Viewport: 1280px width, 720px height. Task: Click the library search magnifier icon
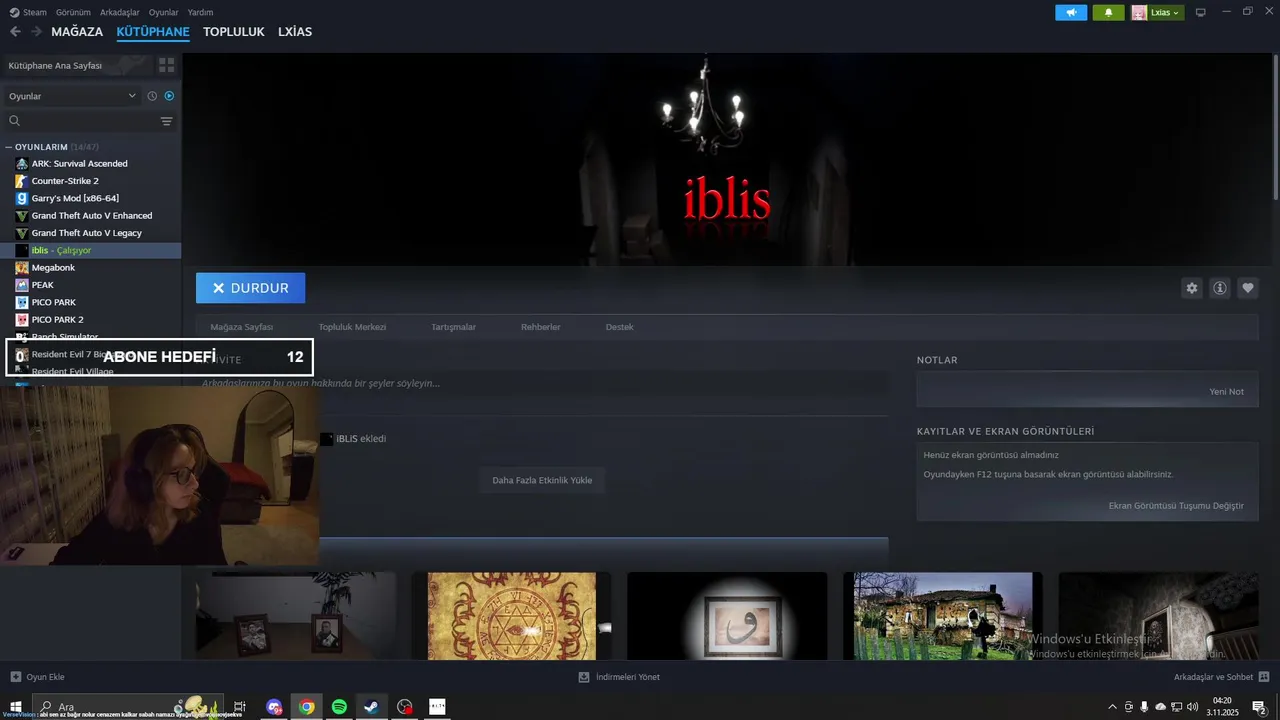[14, 121]
